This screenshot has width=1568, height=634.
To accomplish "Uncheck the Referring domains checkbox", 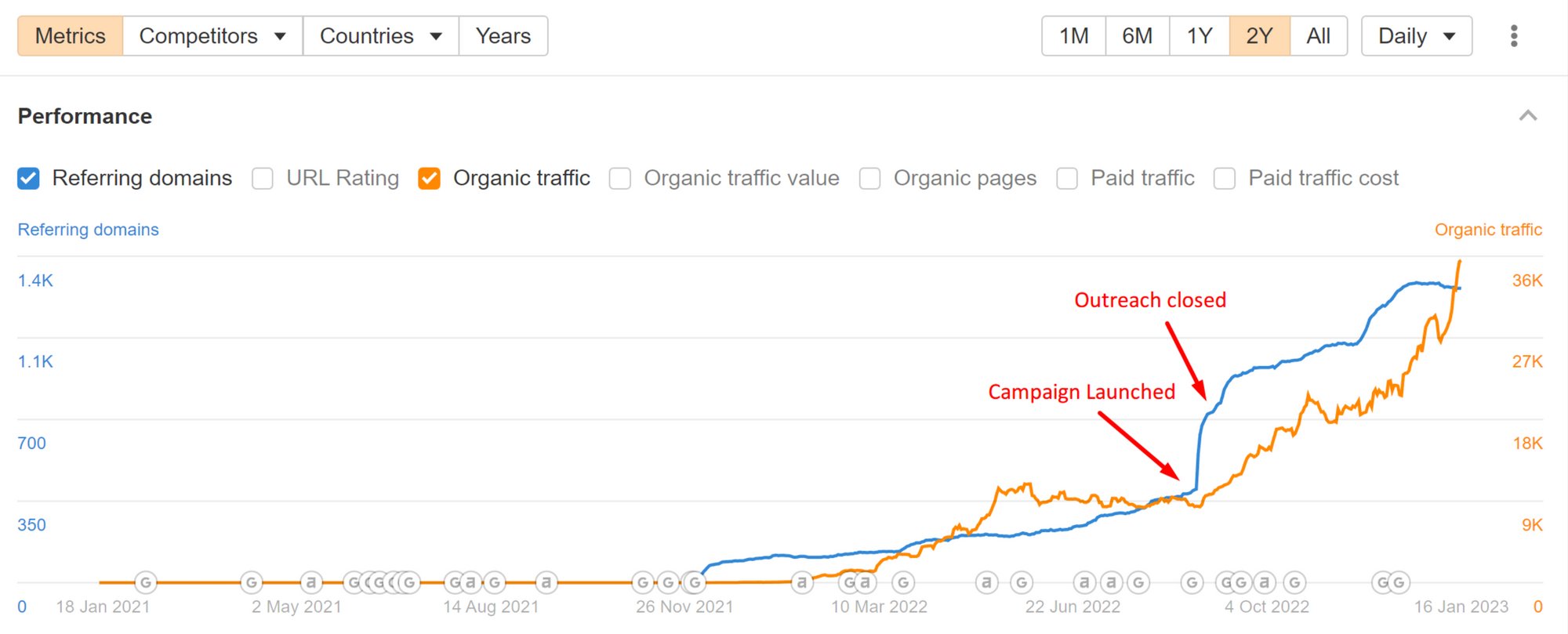I will click(28, 179).
